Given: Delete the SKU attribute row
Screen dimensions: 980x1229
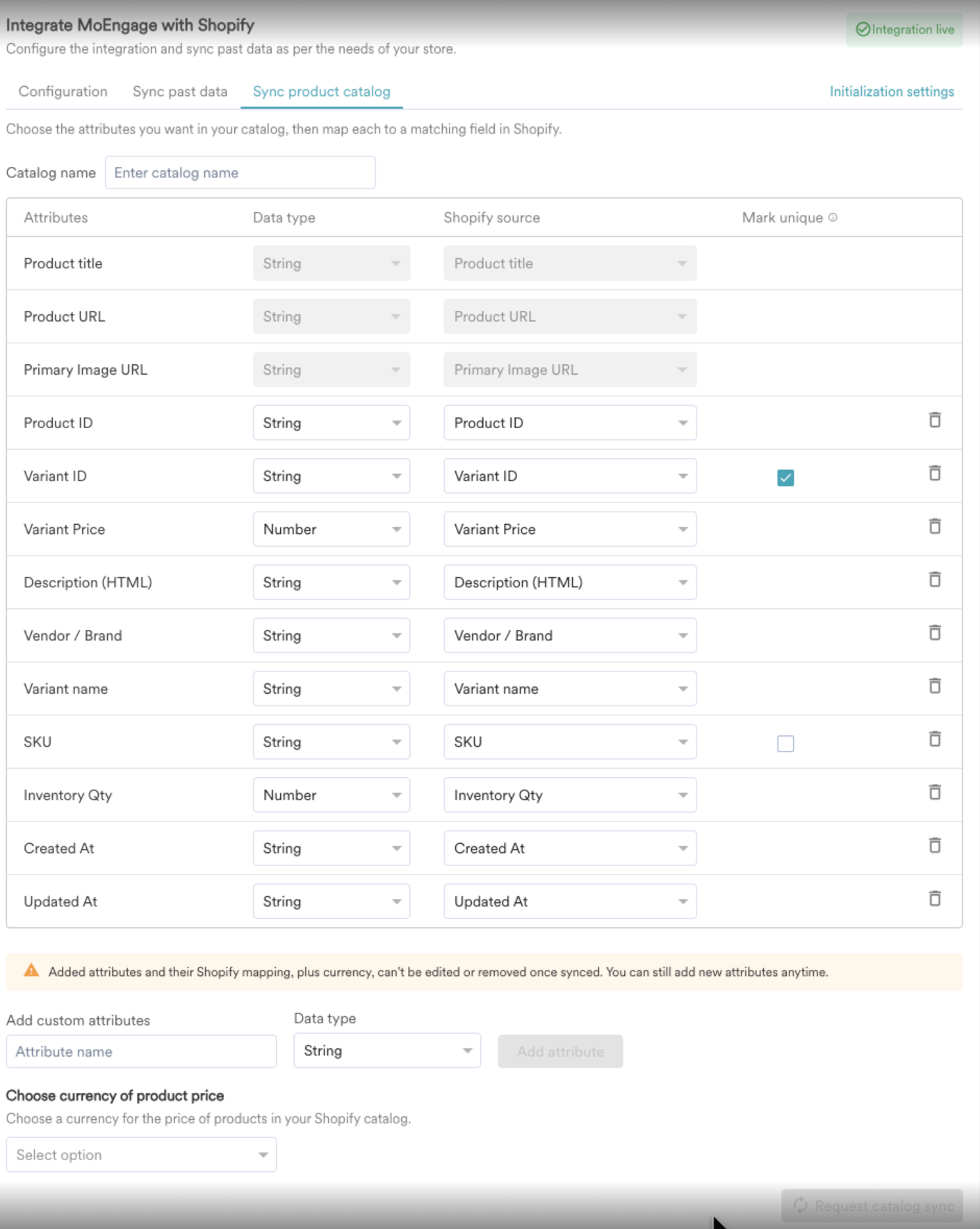Looking at the screenshot, I should pos(935,739).
